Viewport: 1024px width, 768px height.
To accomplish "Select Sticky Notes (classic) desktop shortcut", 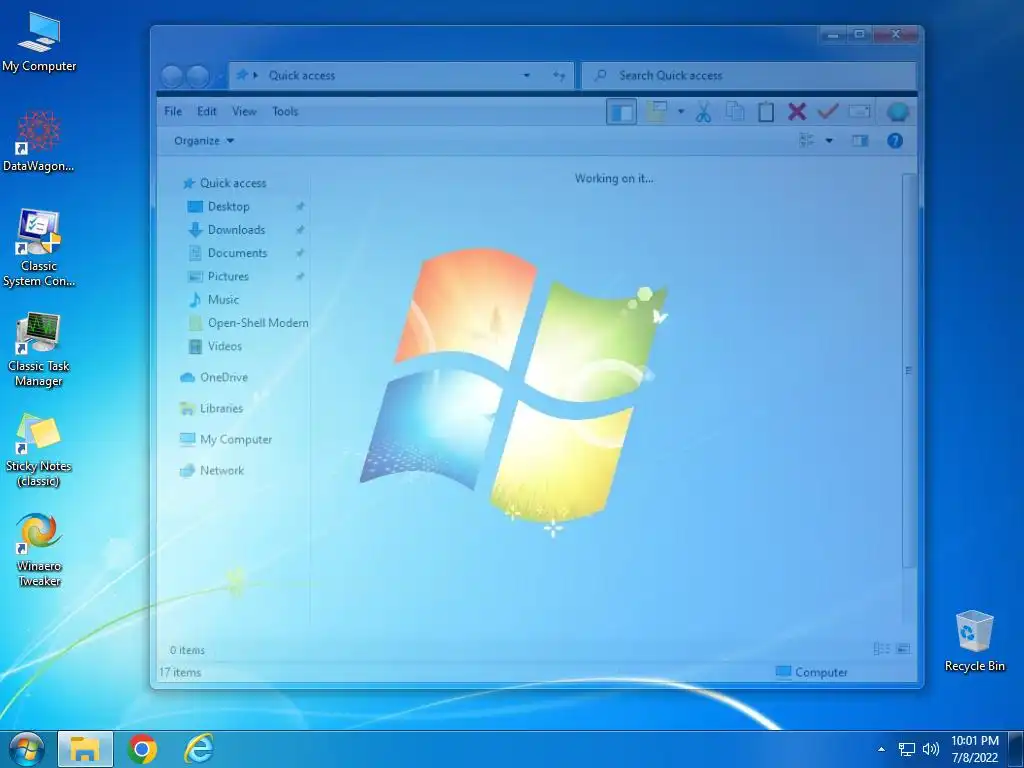I will tap(39, 450).
